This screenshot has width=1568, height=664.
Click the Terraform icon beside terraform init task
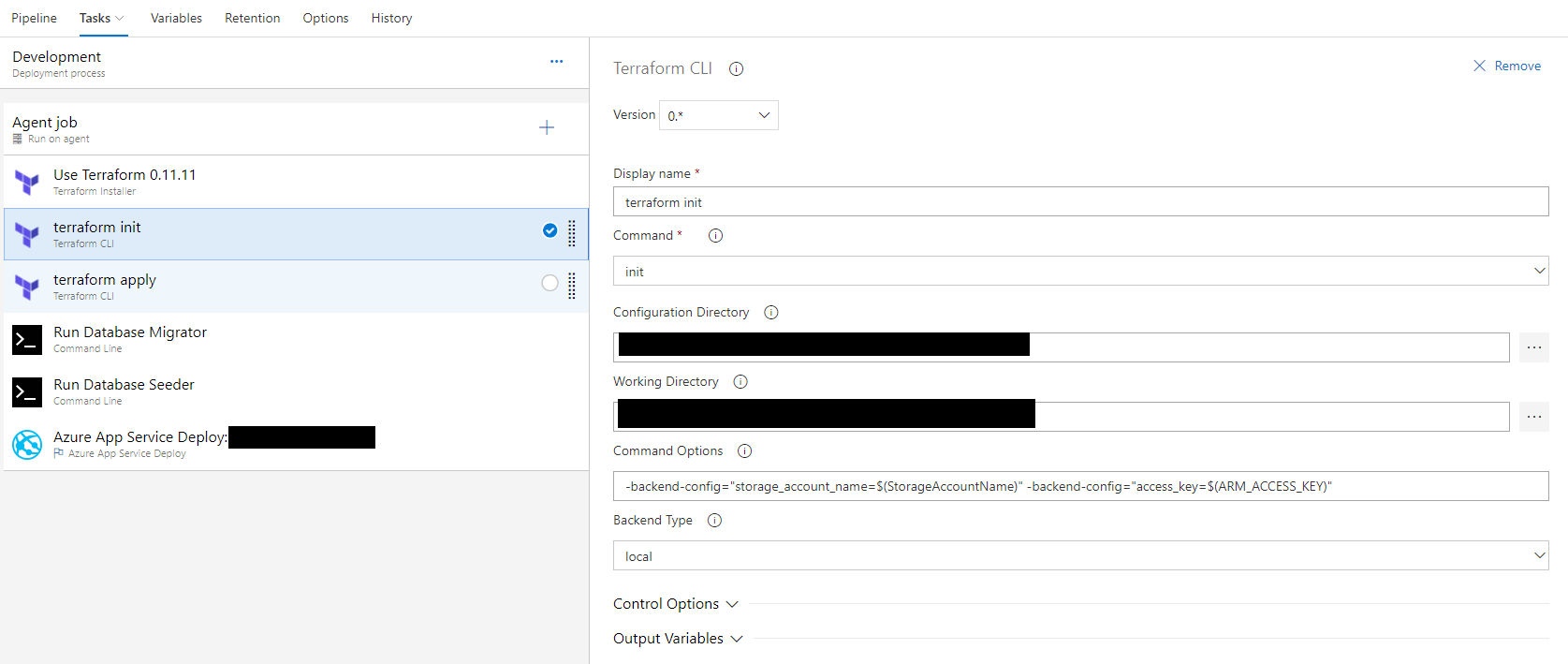pyautogui.click(x=27, y=234)
